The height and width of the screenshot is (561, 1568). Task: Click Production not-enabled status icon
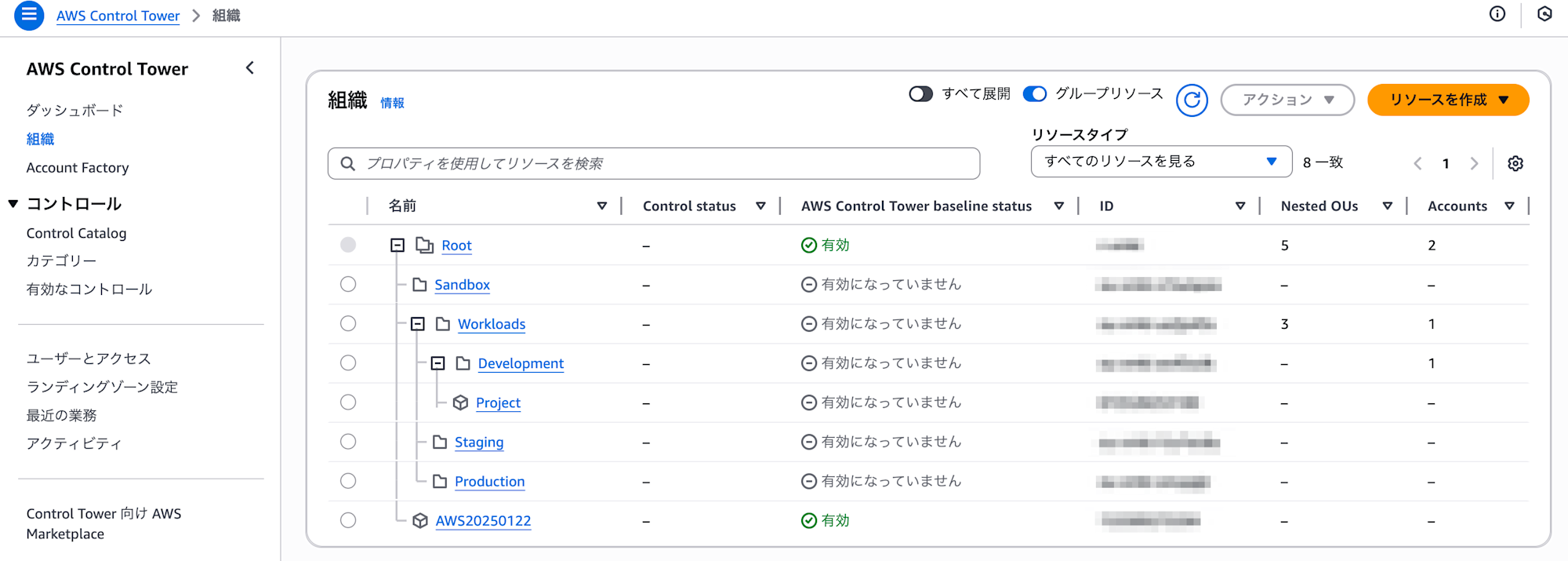809,481
